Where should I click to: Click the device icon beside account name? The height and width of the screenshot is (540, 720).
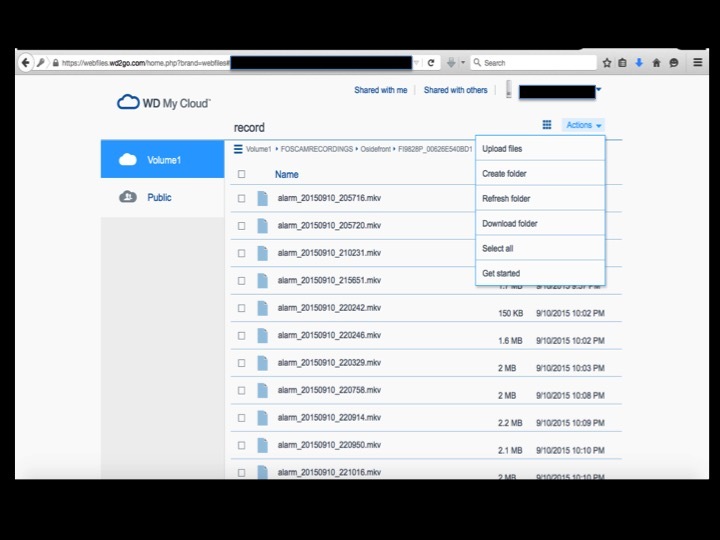tap(508, 89)
